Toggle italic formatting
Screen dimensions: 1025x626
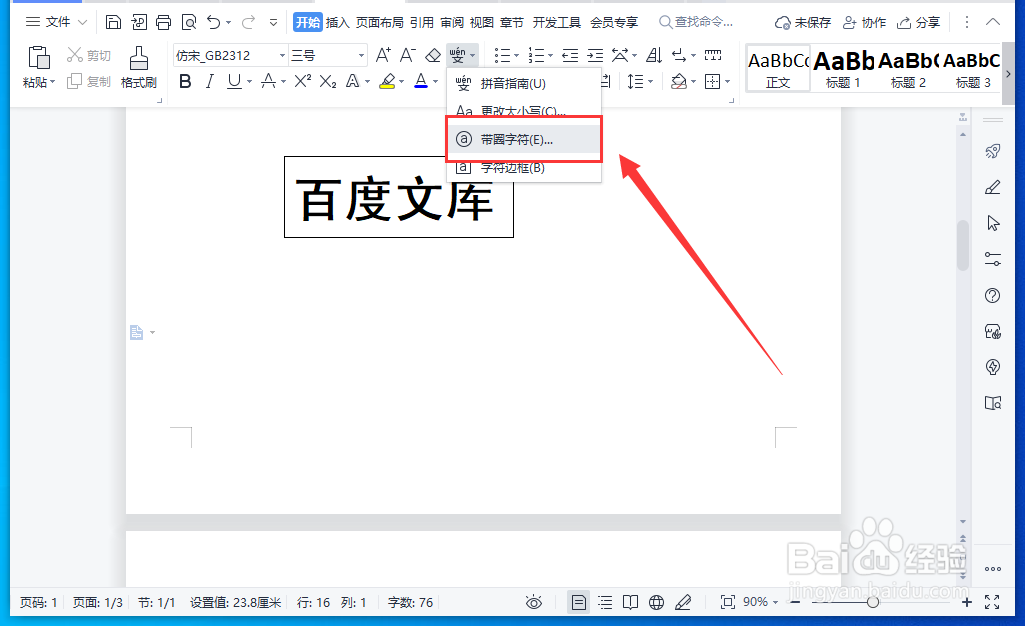coord(210,82)
